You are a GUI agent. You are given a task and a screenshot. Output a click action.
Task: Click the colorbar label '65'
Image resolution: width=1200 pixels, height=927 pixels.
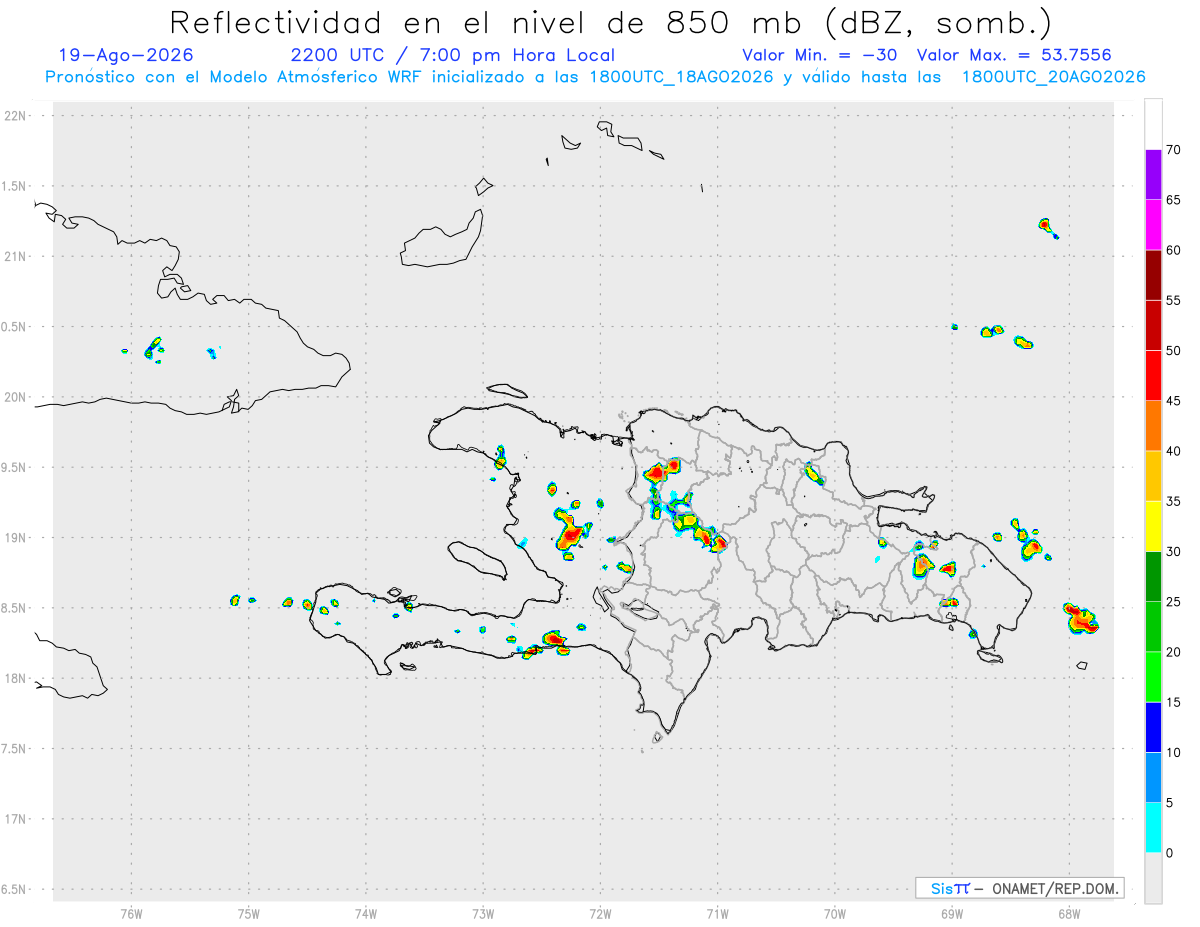[1173, 200]
